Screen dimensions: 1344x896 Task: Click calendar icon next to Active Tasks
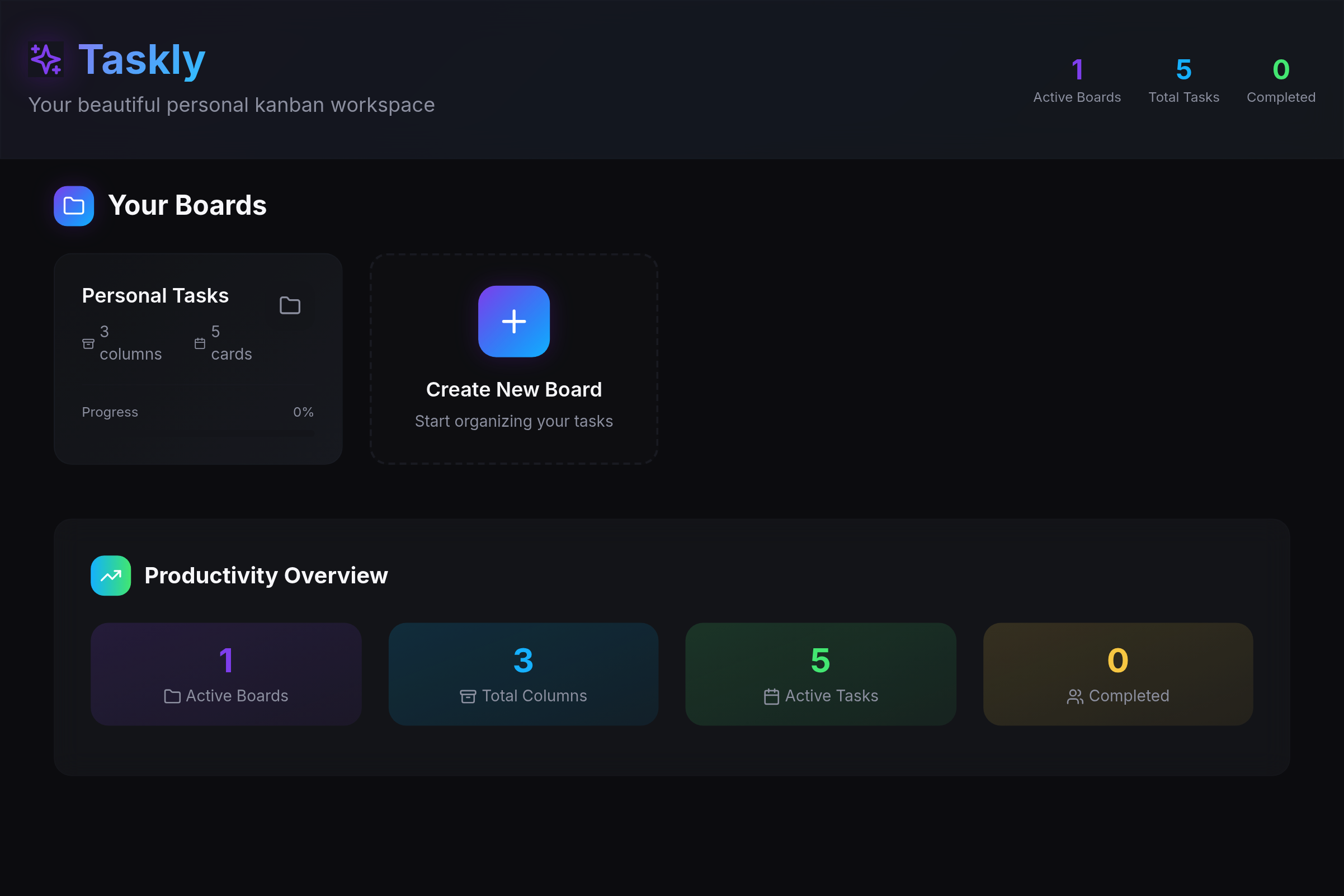771,696
